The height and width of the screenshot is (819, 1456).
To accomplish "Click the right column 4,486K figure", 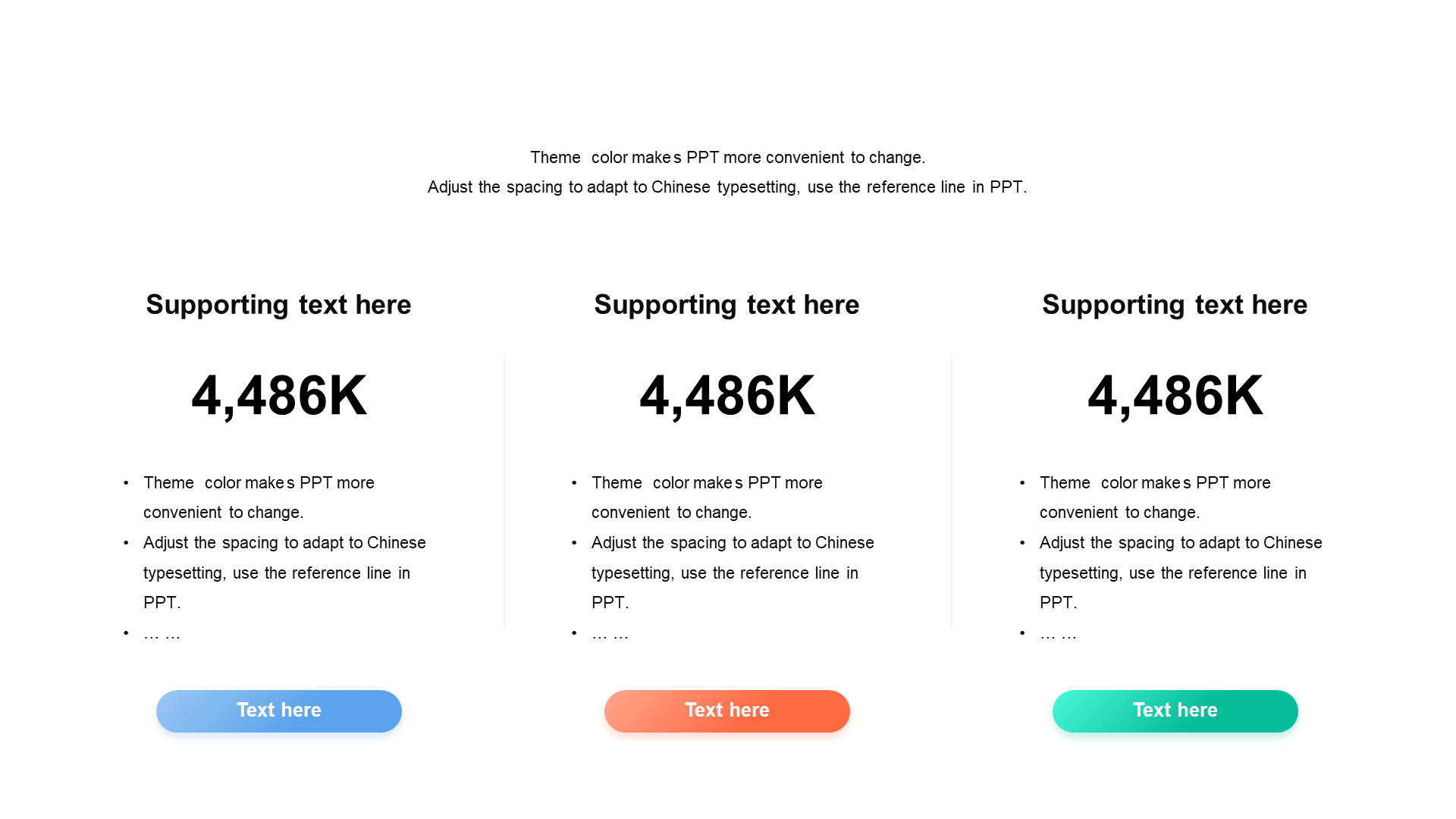I will (x=1175, y=395).
